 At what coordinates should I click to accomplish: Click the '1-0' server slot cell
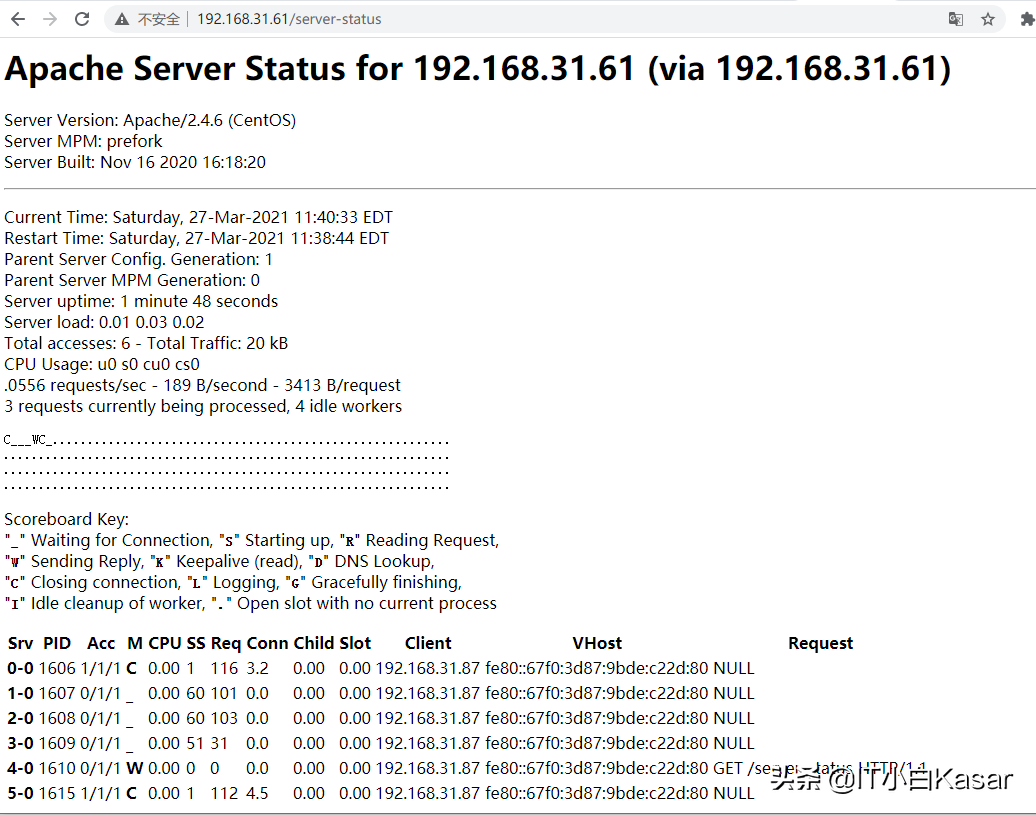pos(20,693)
